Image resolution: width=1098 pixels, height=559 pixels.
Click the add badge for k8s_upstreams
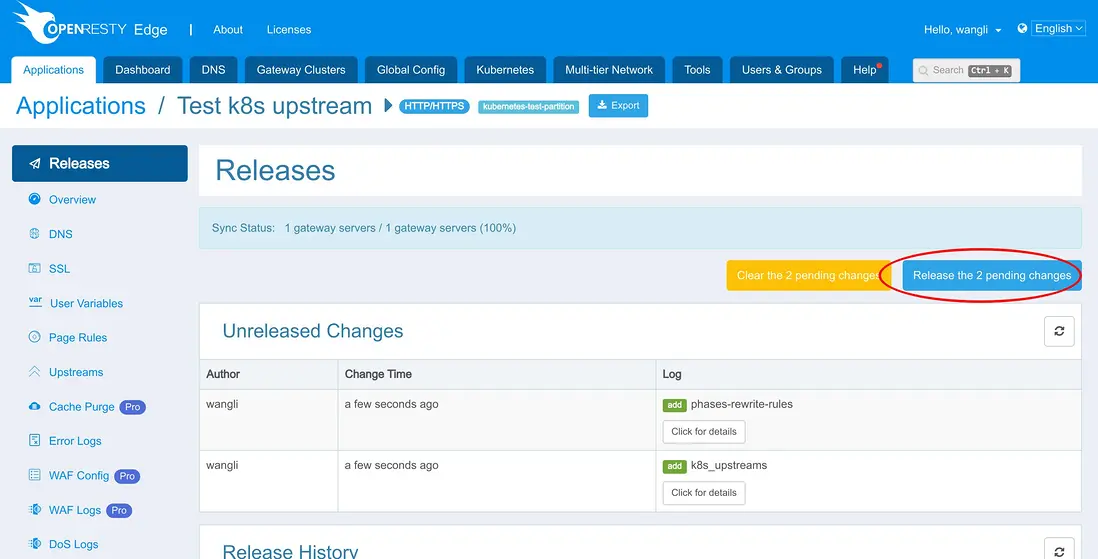[x=674, y=466]
